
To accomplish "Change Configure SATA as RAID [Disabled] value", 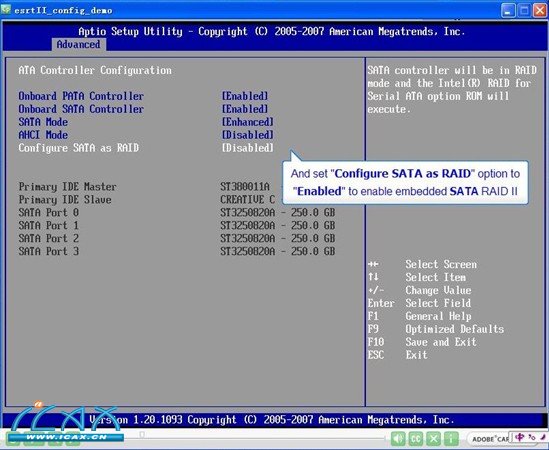I will click(248, 148).
